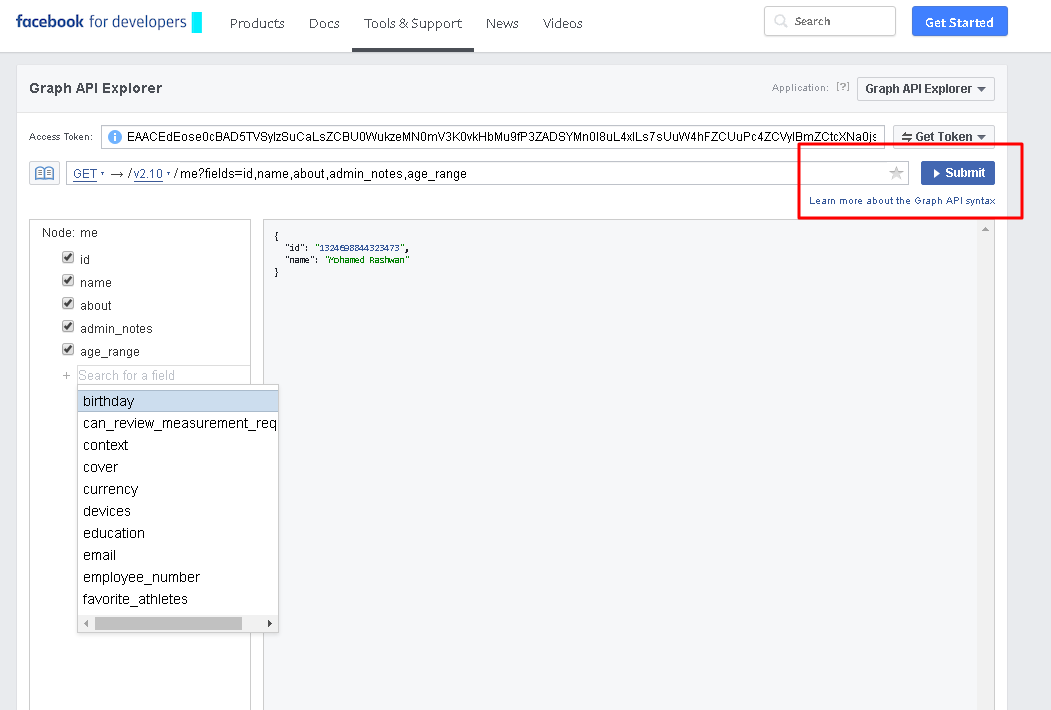Toggle the age_range field checkbox
Screen dimensions: 1051x710
pos(68,350)
